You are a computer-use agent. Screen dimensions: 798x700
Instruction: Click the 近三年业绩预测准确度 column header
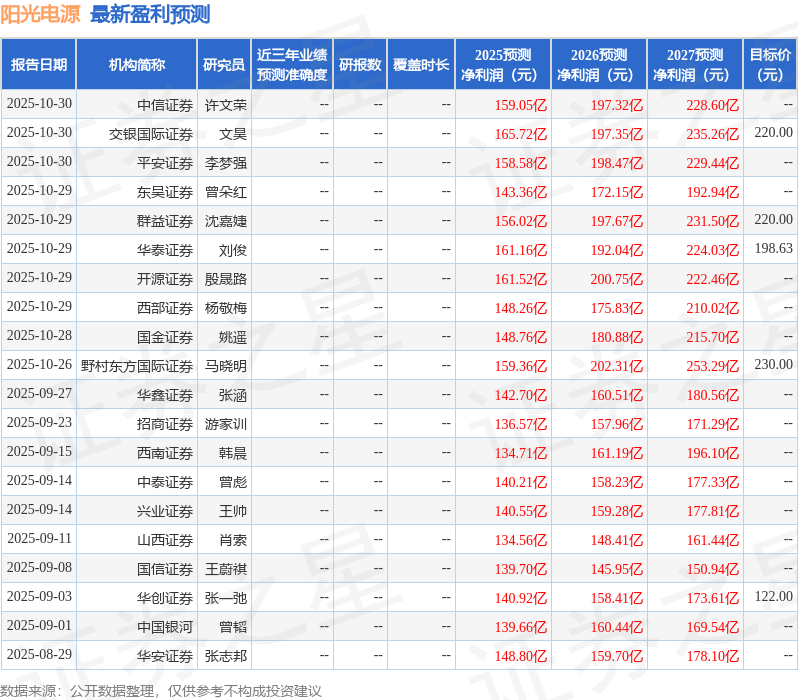[291, 65]
